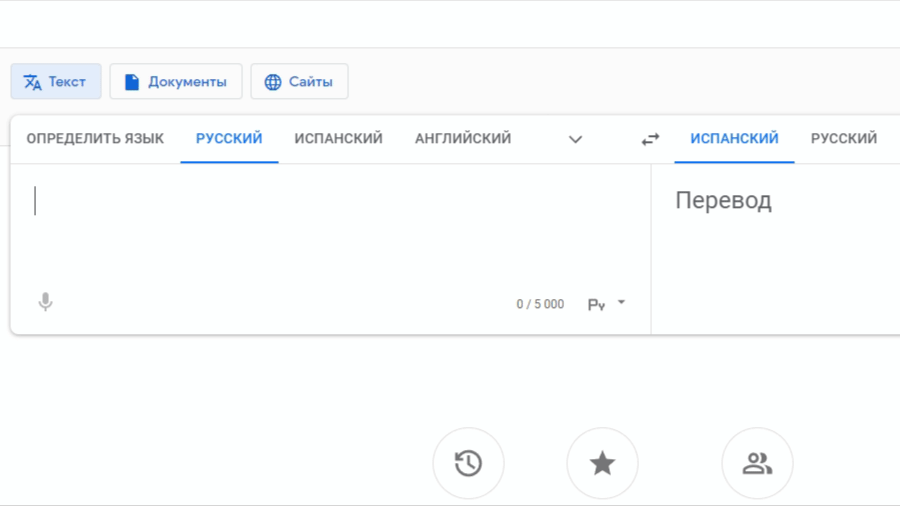Click the Ру input method indicator
This screenshot has width=900, height=506.
click(596, 304)
